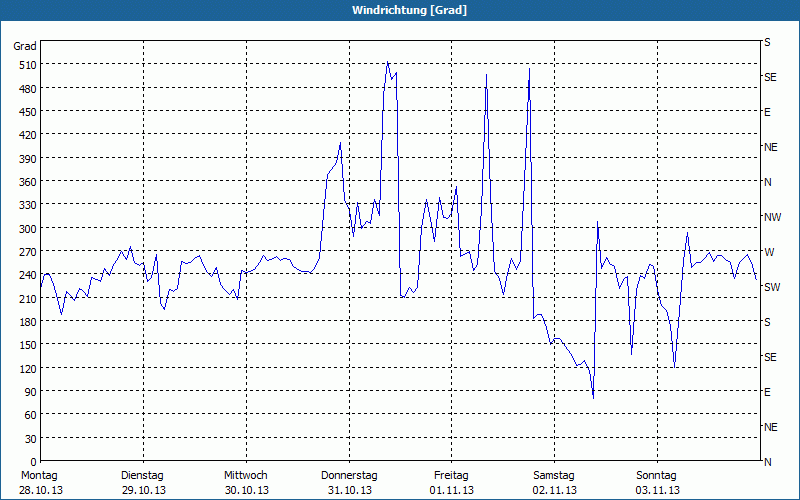Select the Grad axis unit label
The width and height of the screenshot is (800, 500).
[25, 46]
